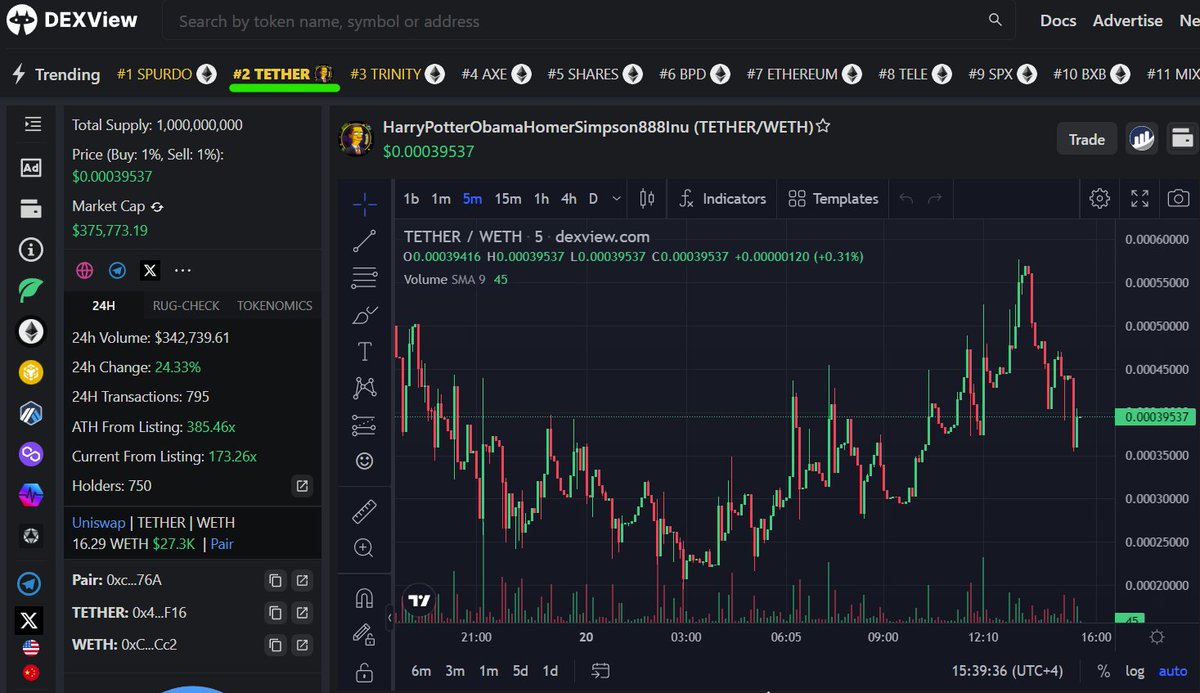This screenshot has height=693, width=1200.
Task: Select the text annotation tool
Action: click(365, 351)
